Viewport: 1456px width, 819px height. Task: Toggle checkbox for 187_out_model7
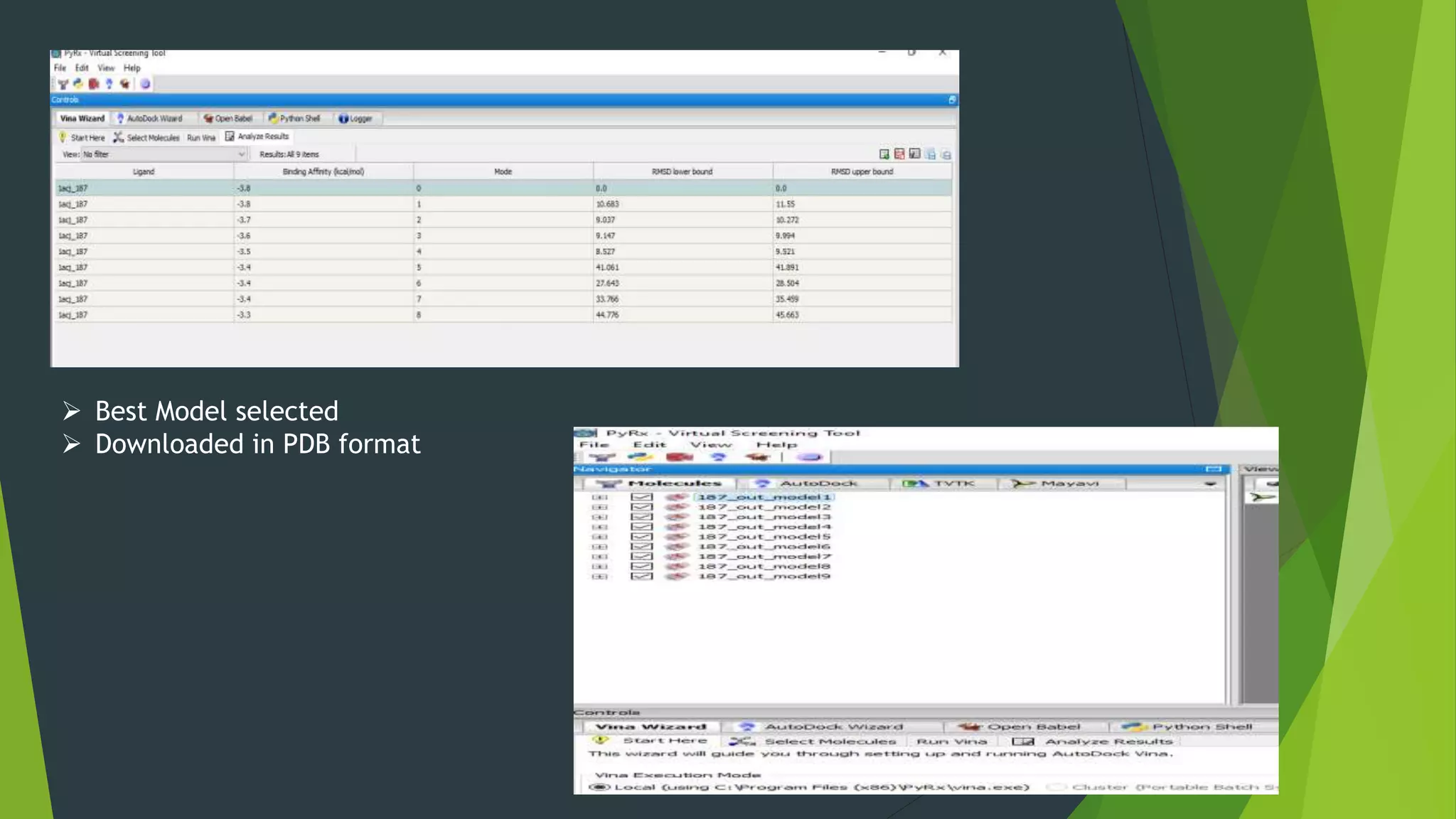(641, 557)
